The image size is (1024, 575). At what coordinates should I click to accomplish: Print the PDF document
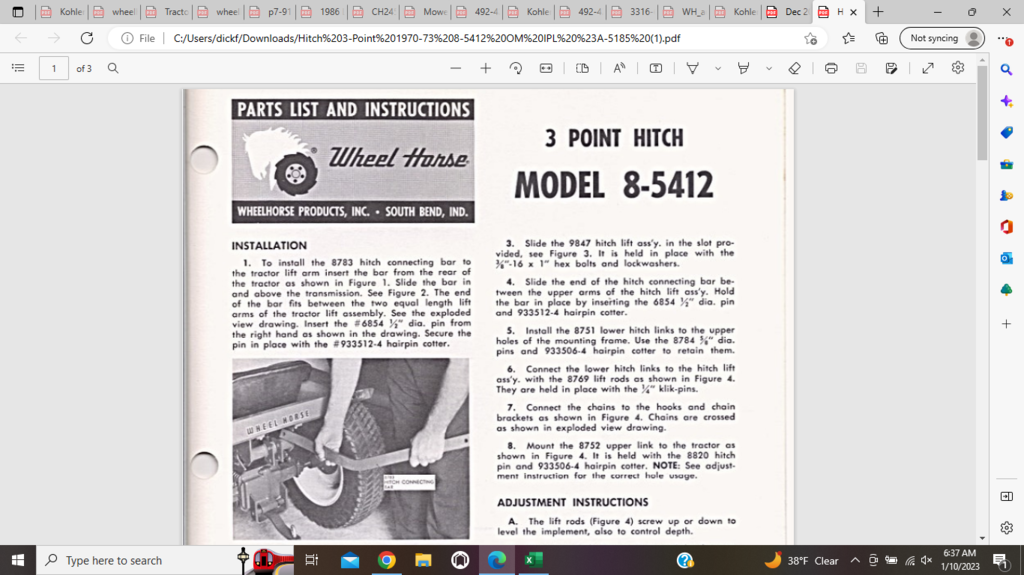(x=831, y=68)
